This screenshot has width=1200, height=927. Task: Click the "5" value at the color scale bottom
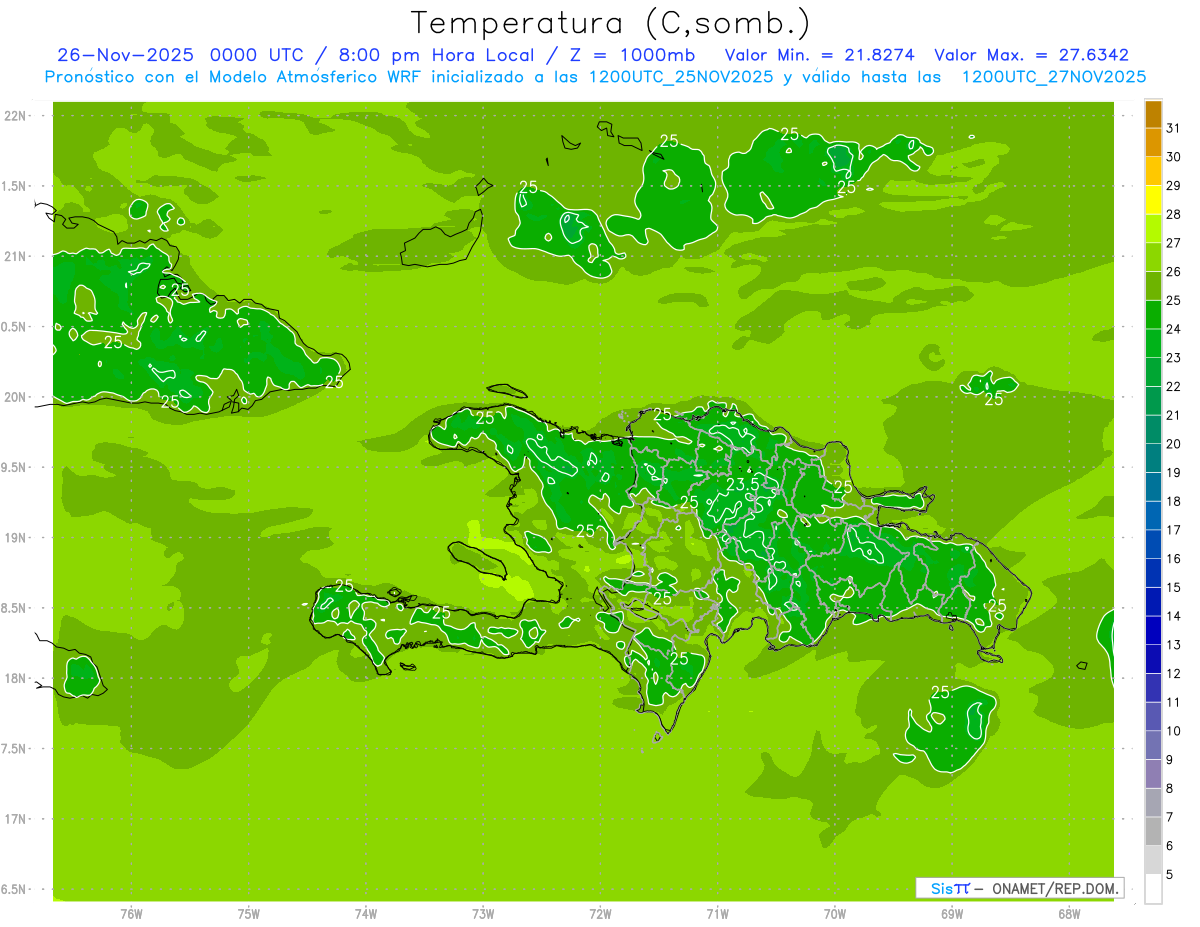tap(1170, 875)
